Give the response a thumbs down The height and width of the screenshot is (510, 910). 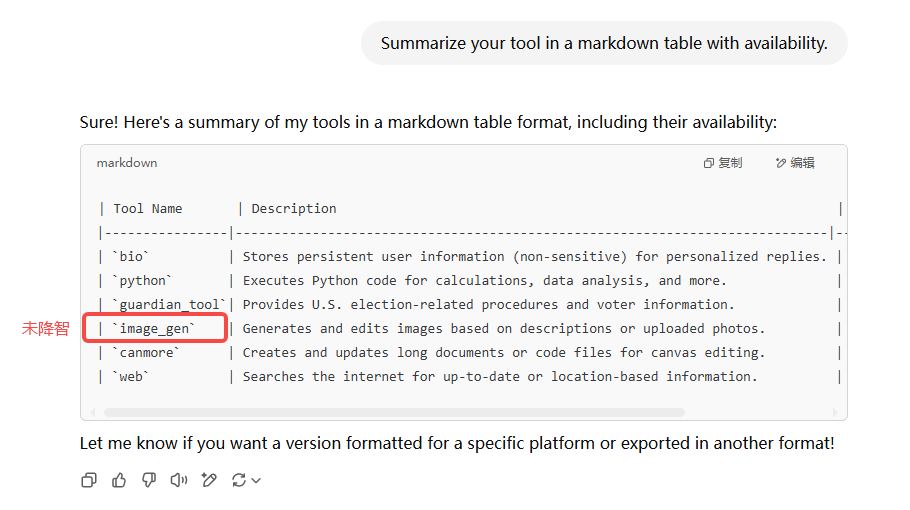(x=149, y=480)
